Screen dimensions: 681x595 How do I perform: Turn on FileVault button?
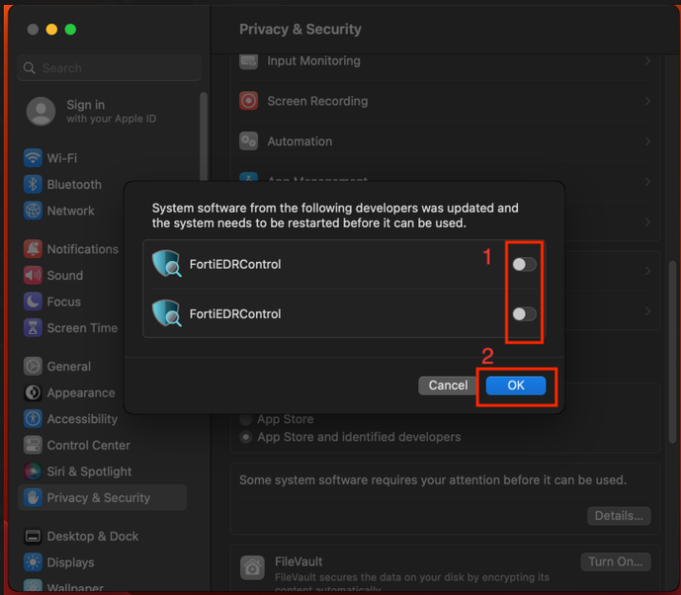[615, 562]
